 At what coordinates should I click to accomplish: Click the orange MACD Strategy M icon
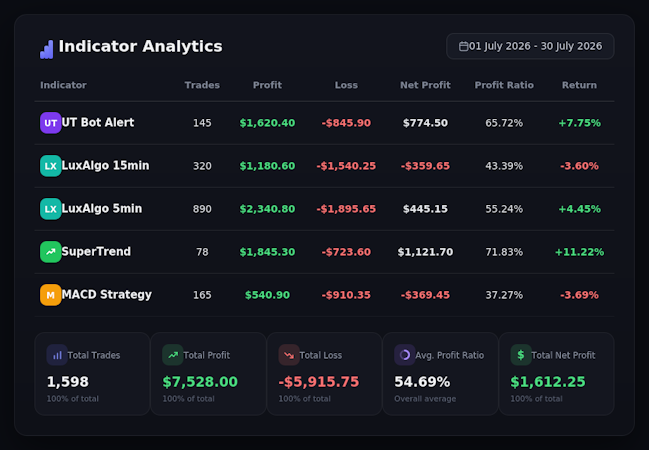(50, 295)
